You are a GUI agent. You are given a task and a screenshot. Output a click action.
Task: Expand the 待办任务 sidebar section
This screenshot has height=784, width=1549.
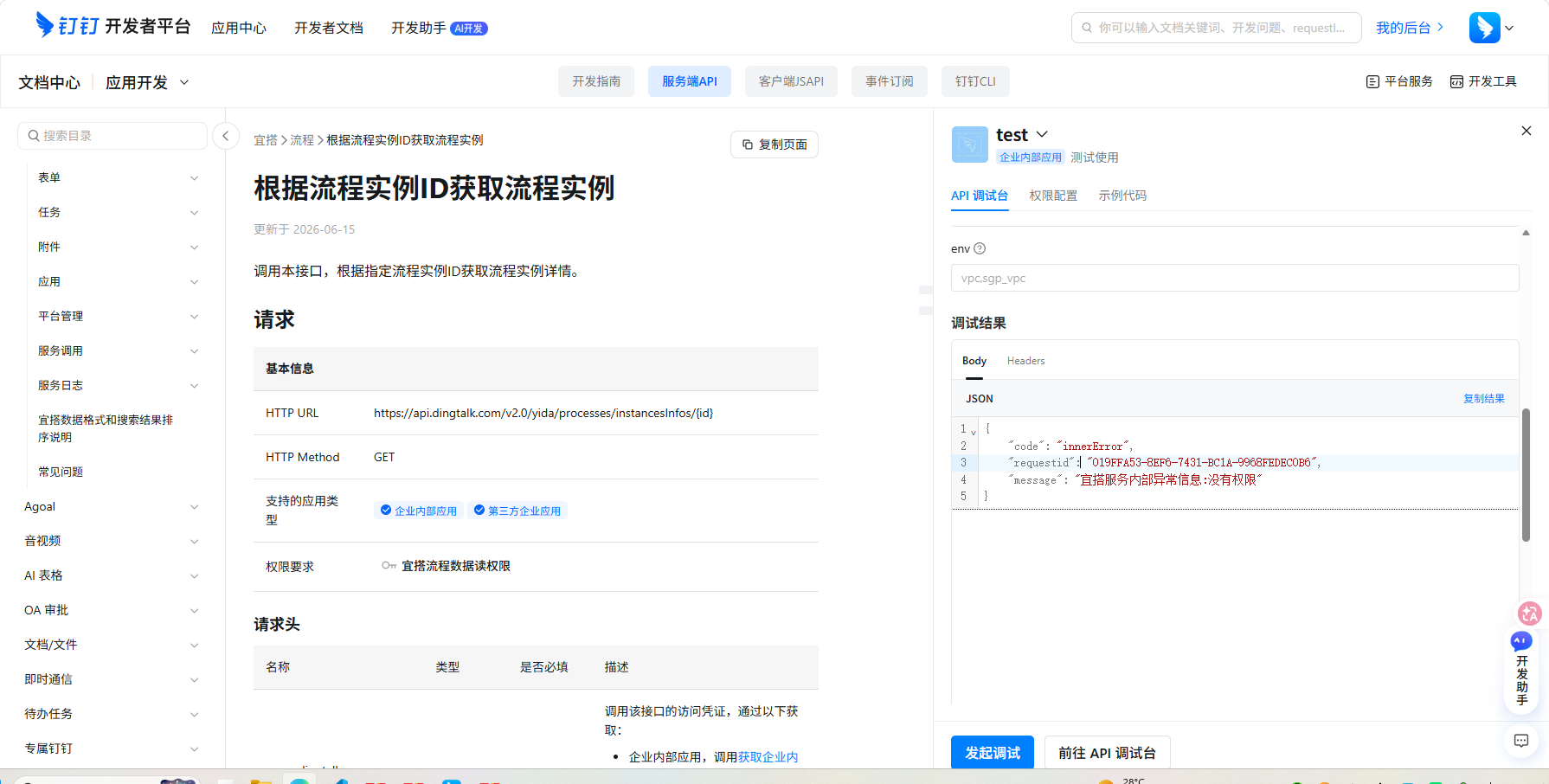click(x=194, y=715)
